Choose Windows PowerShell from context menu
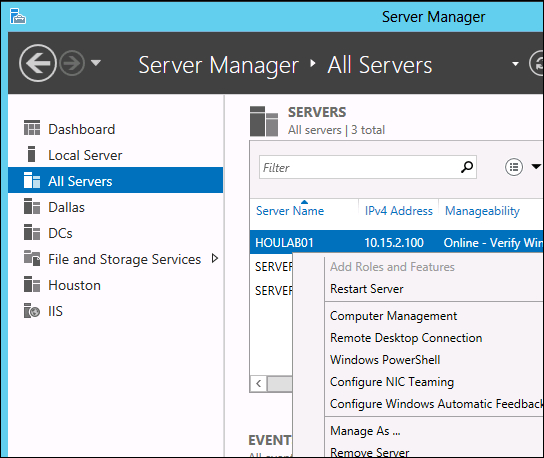Viewport: 544px width, 458px height. click(x=385, y=360)
